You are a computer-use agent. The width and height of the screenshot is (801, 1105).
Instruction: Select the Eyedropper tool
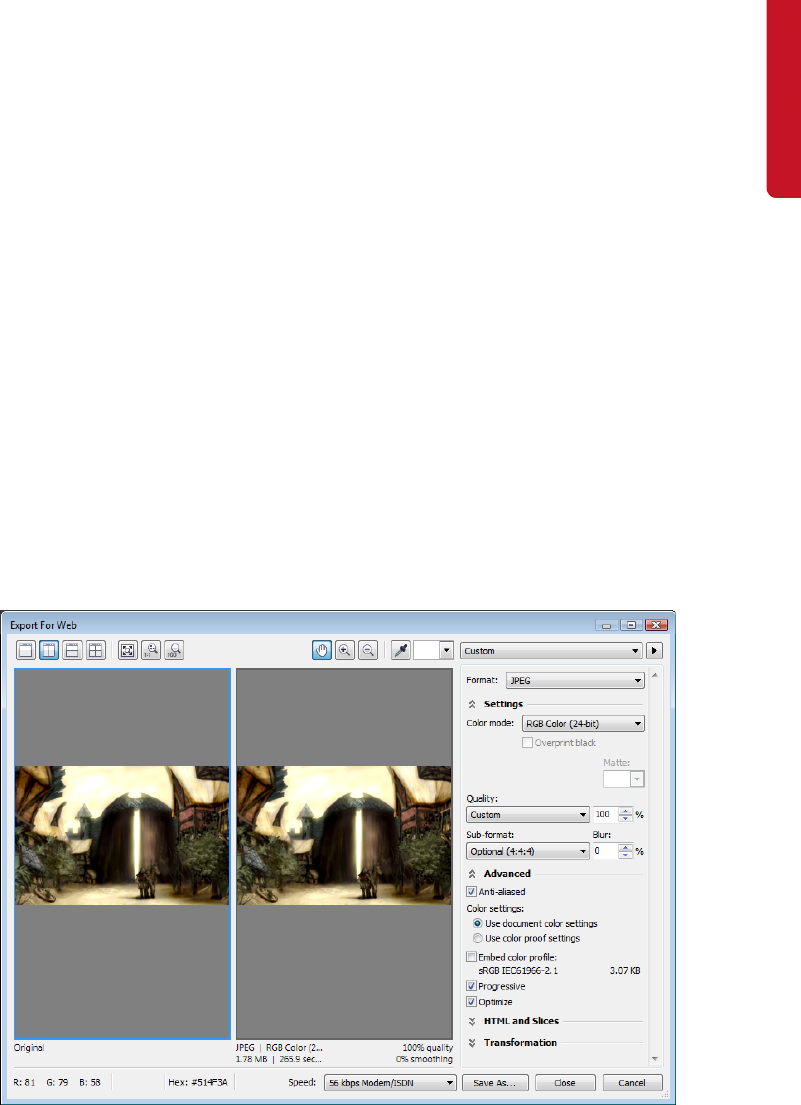(401, 650)
